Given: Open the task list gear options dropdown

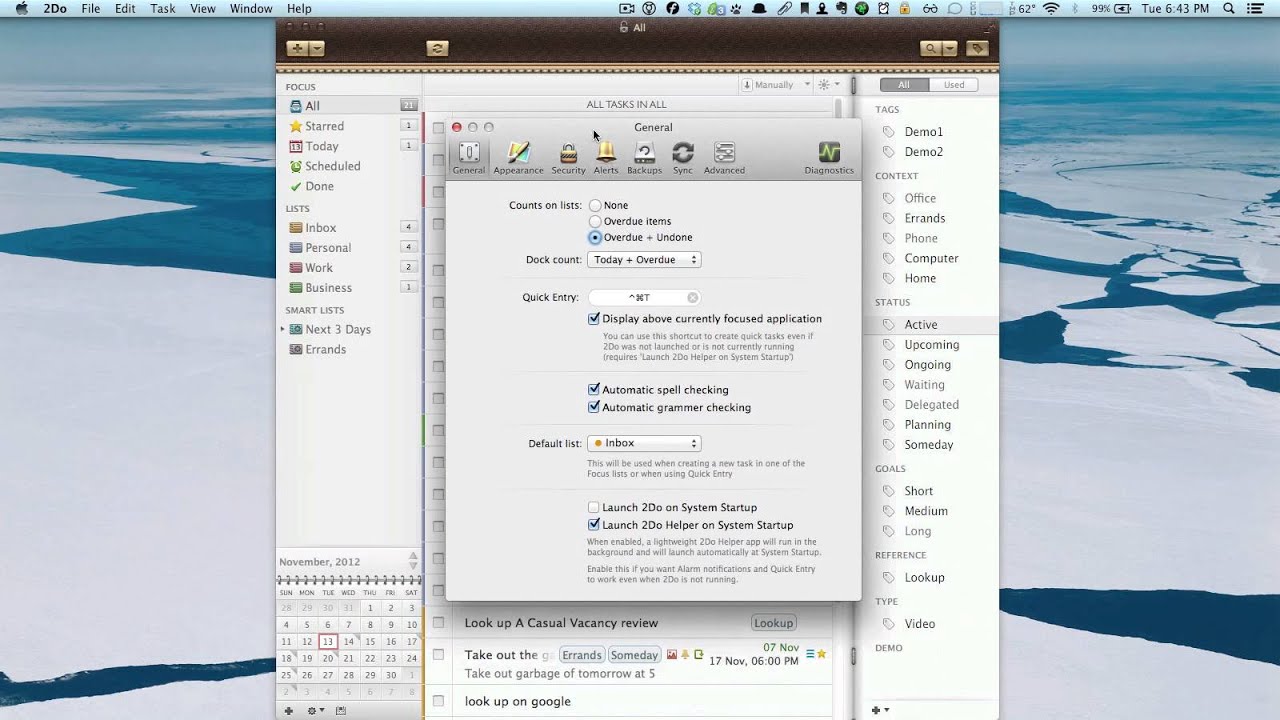Looking at the screenshot, I should click(828, 85).
